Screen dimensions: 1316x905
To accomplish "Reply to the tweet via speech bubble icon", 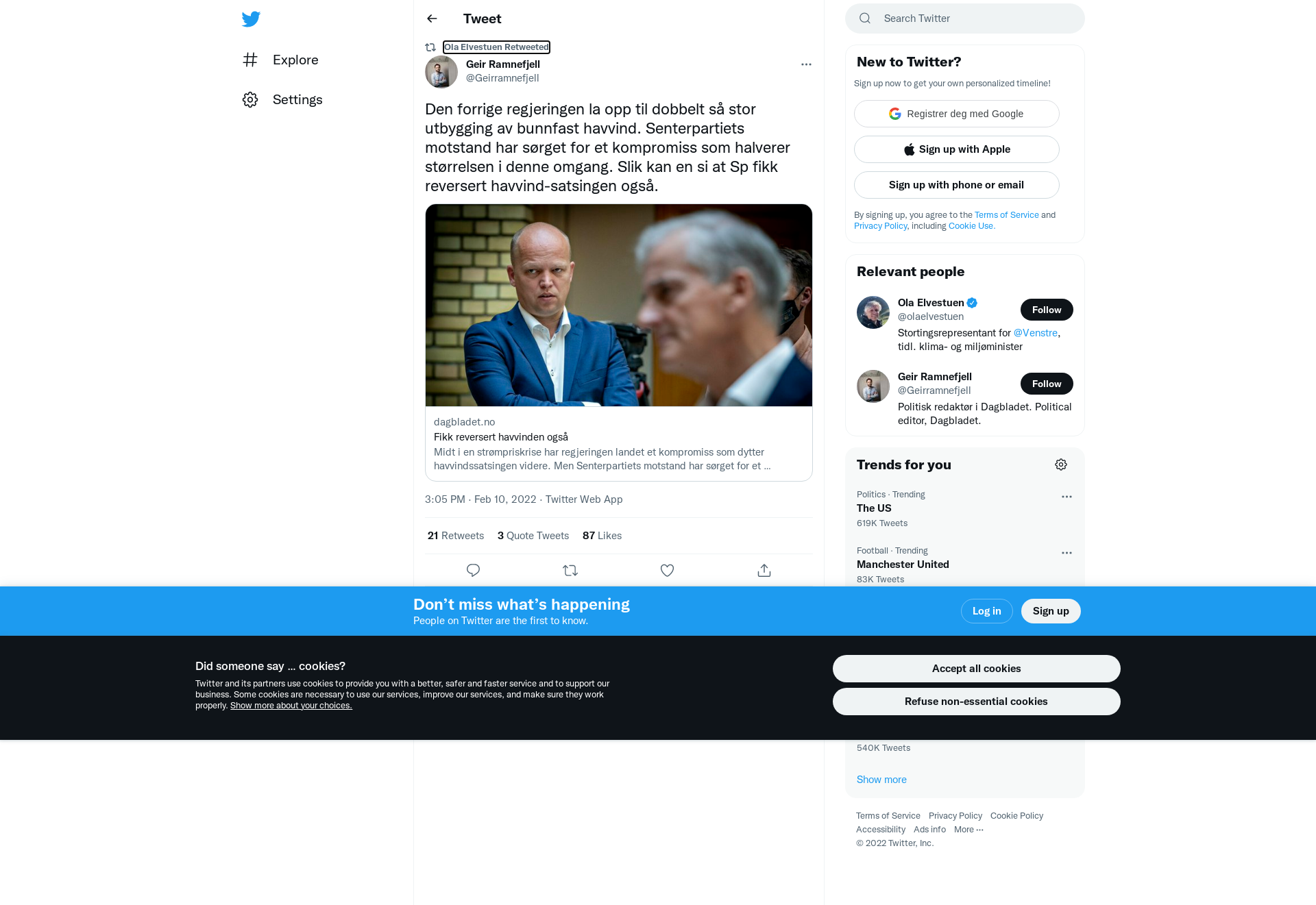I will pos(473,570).
